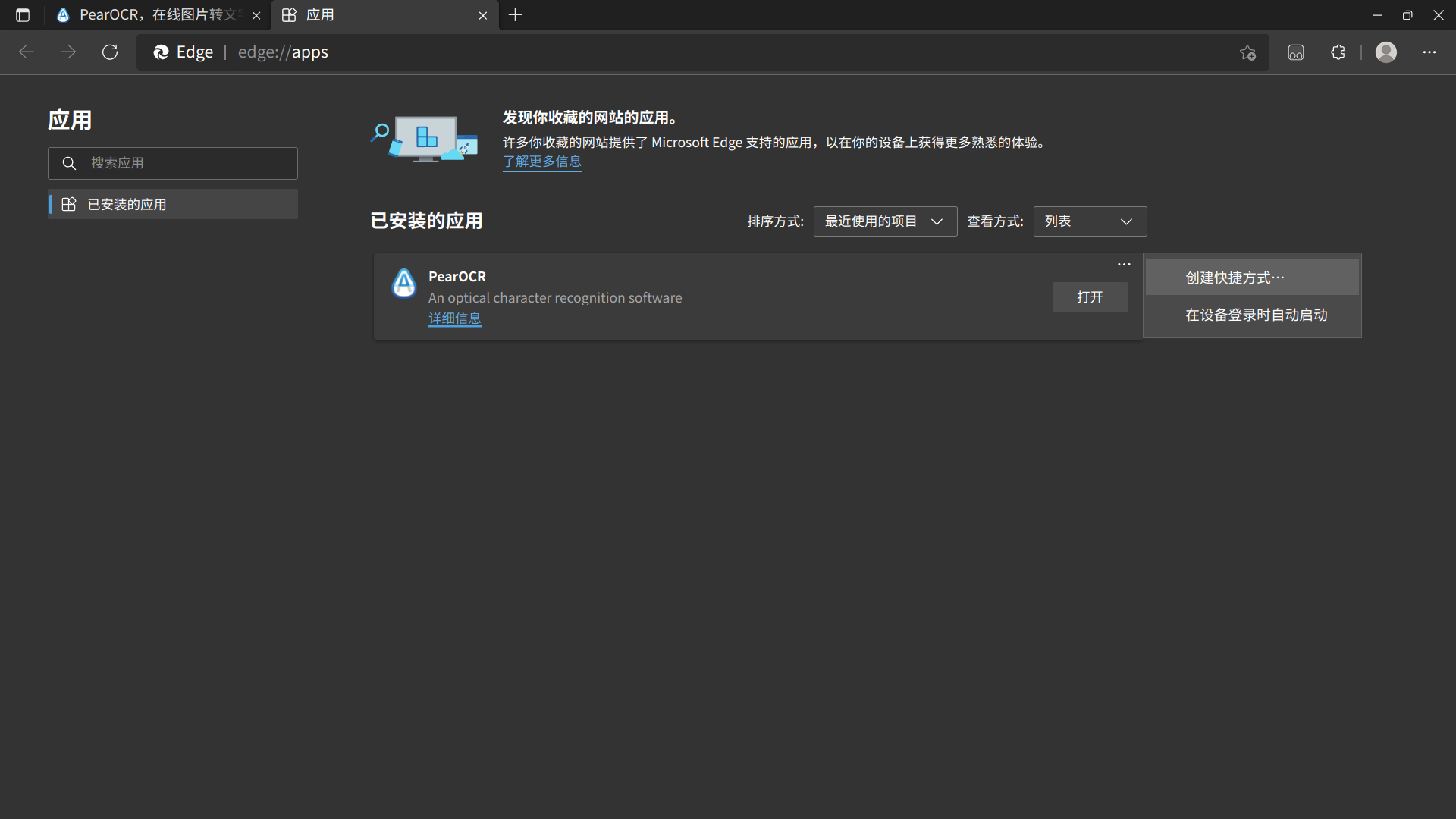
Task: Navigate back using the back arrow
Action: (x=27, y=52)
